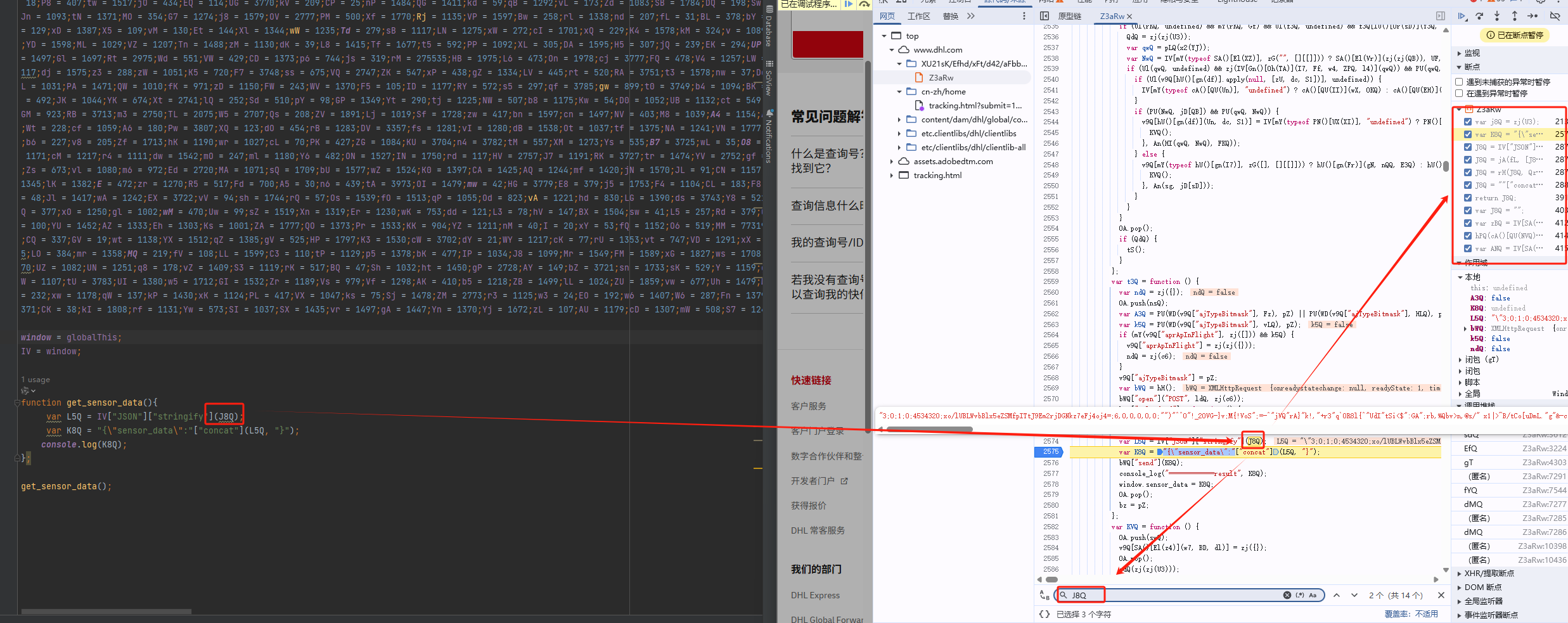The image size is (1568, 623).
Task: Uncheck breakpoint J8Q = jA(fL
Action: 1468,160
